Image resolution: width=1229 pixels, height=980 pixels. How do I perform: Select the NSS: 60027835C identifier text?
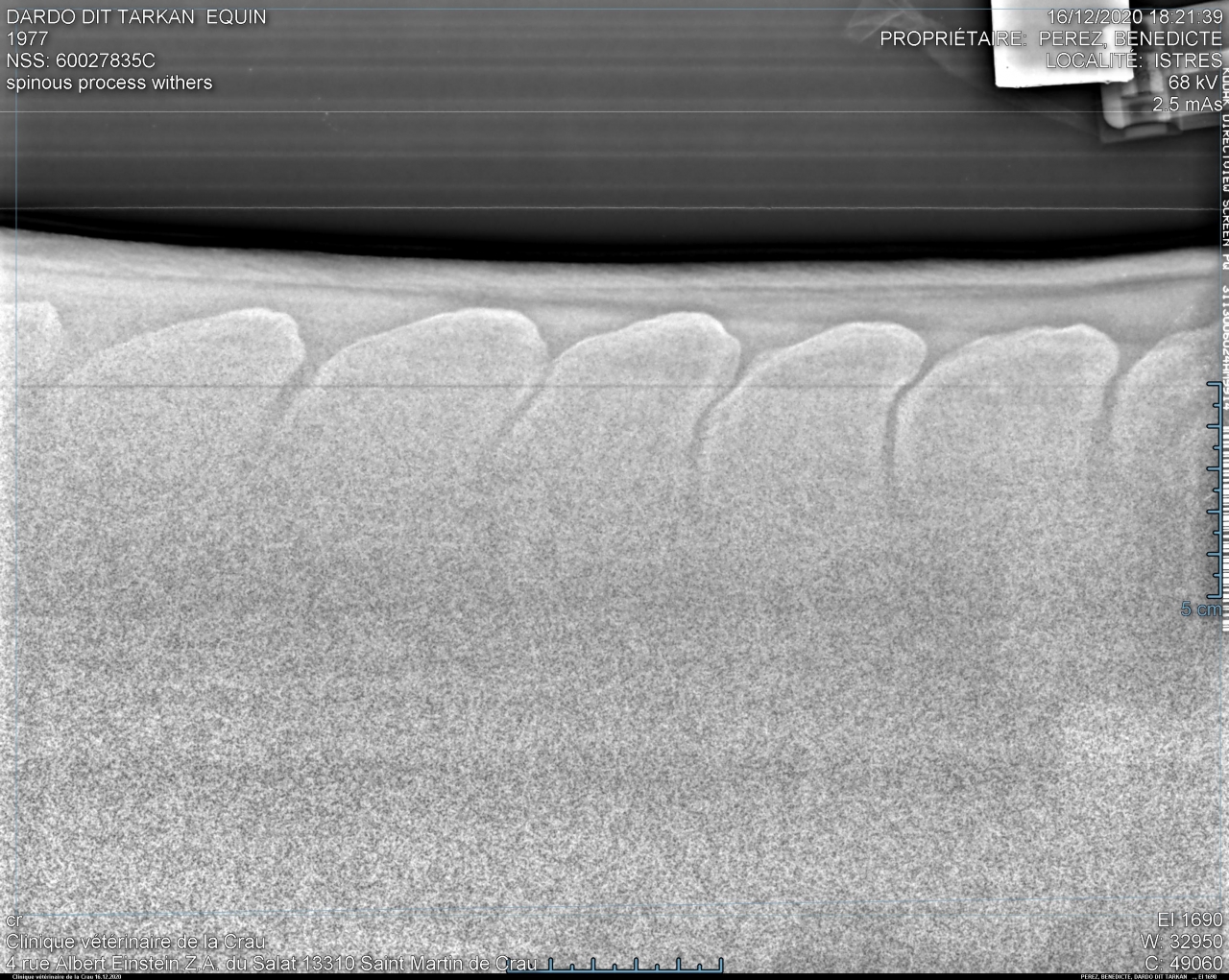click(x=81, y=60)
